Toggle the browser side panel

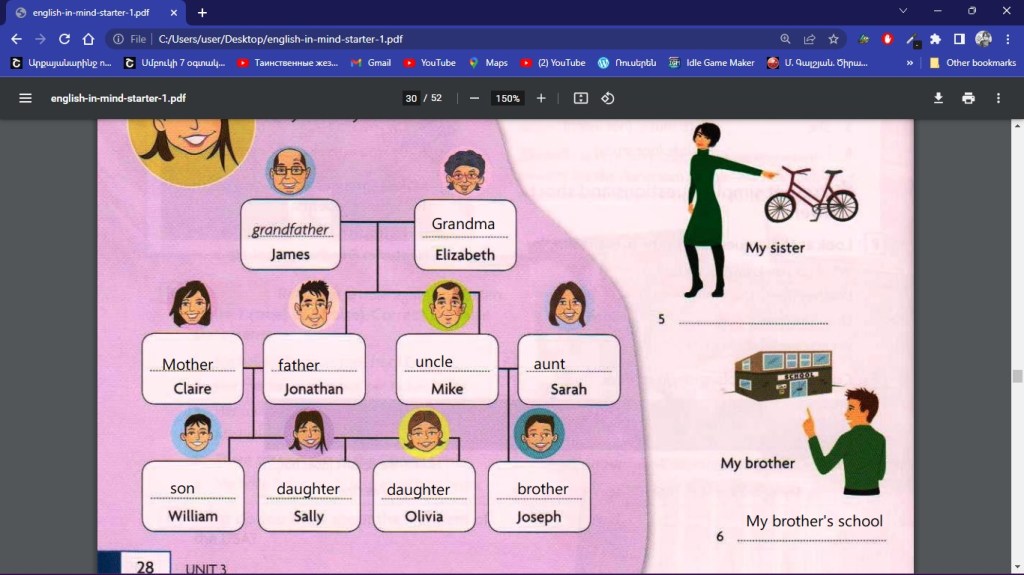pos(959,39)
